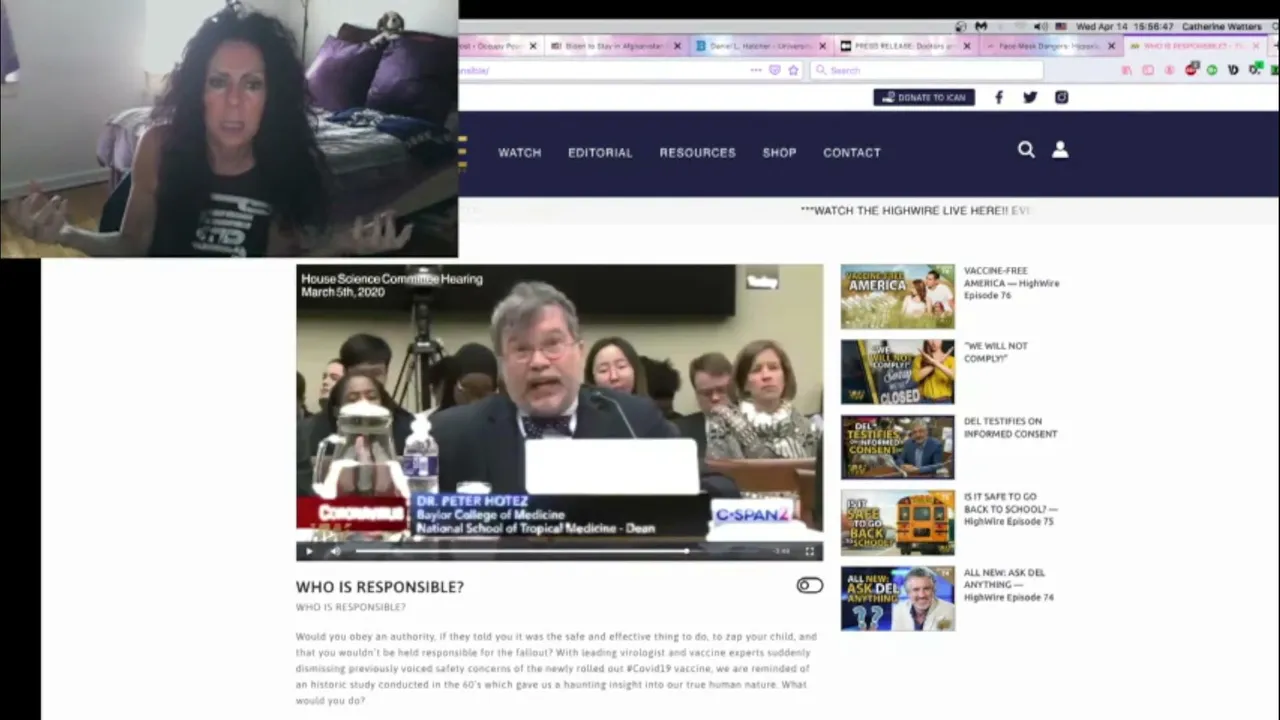The height and width of the screenshot is (720, 1280).
Task: Open the CONTACT menu
Action: coord(852,153)
